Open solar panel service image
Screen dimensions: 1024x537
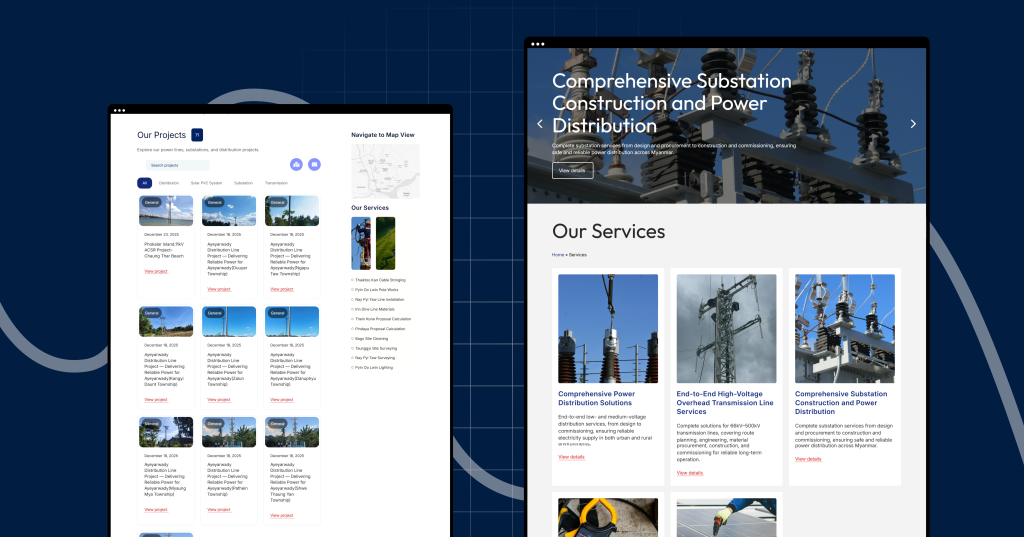click(x=726, y=517)
